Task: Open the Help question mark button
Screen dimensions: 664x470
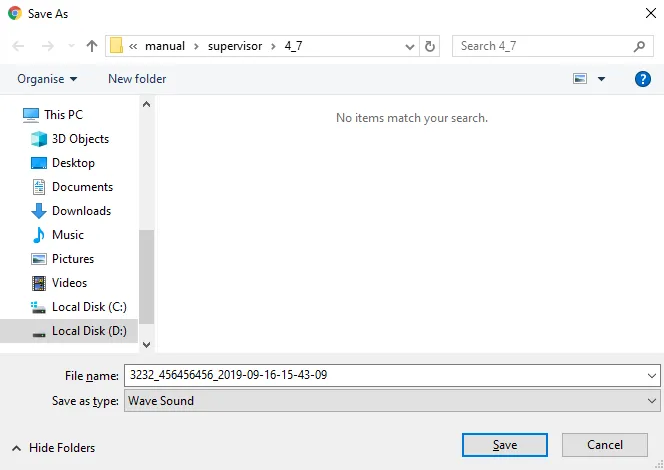Action: [642, 79]
